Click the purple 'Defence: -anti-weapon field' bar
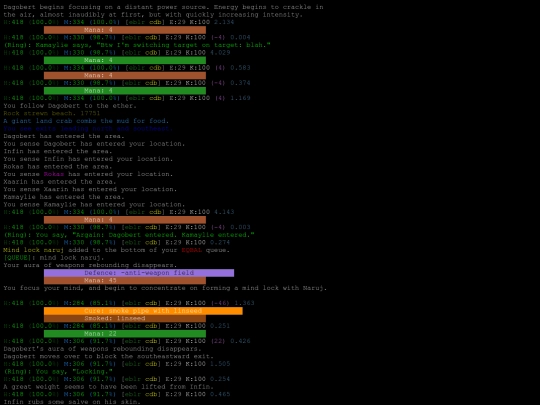The image size is (540, 405). click(x=139, y=273)
